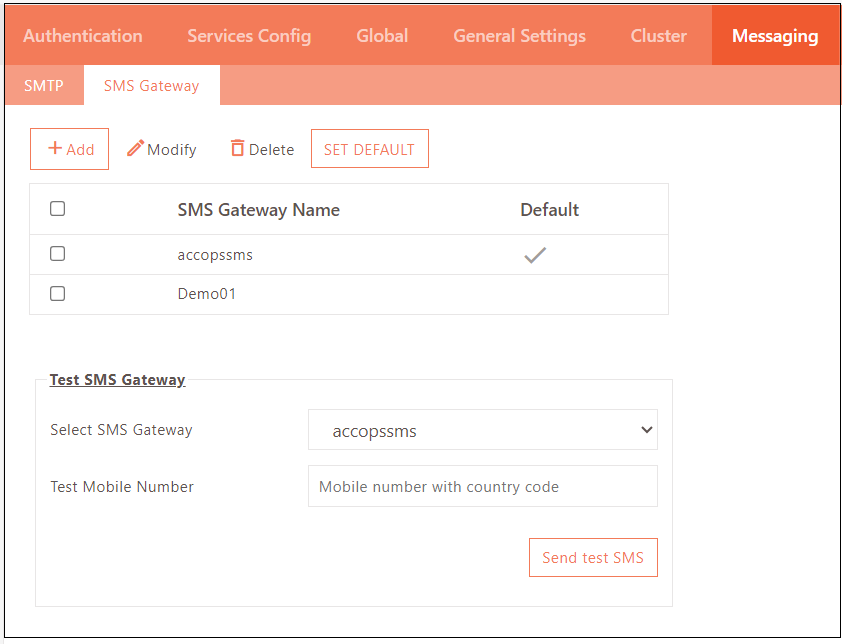Toggle the select-all gateways checkbox
The height and width of the screenshot is (644, 842).
[x=57, y=209]
